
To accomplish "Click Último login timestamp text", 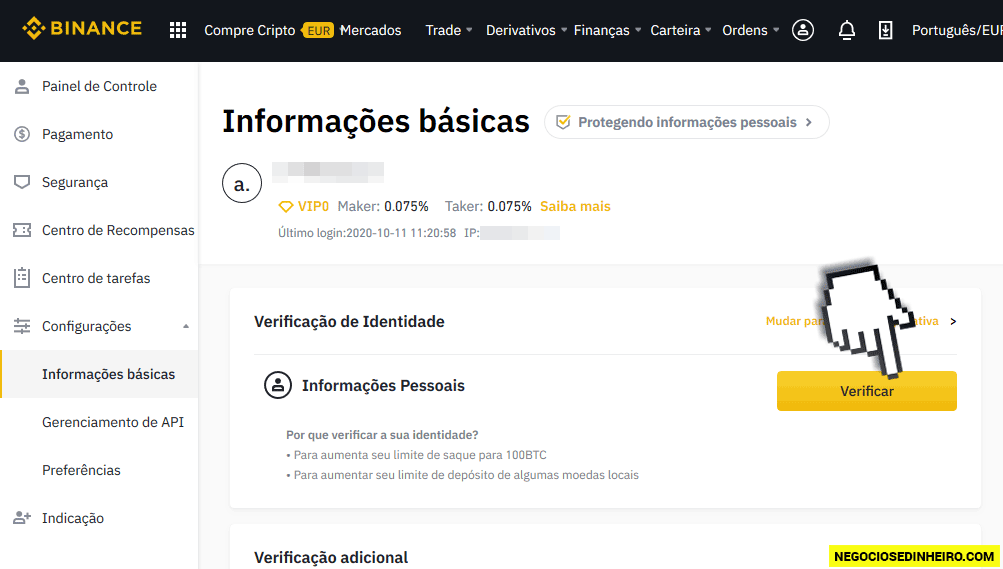I will pyautogui.click(x=367, y=233).
